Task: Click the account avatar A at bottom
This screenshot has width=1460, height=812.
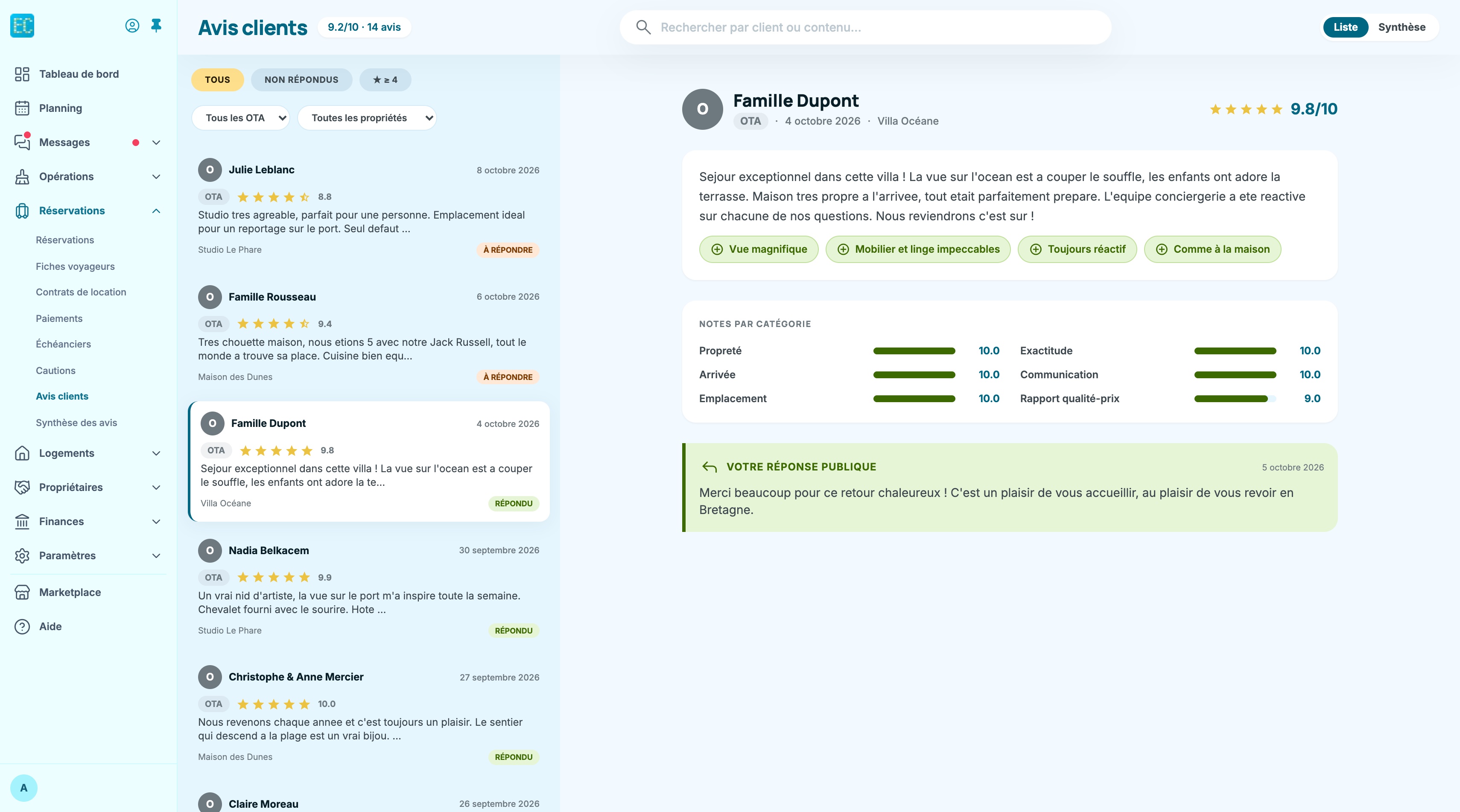Action: coord(24,788)
